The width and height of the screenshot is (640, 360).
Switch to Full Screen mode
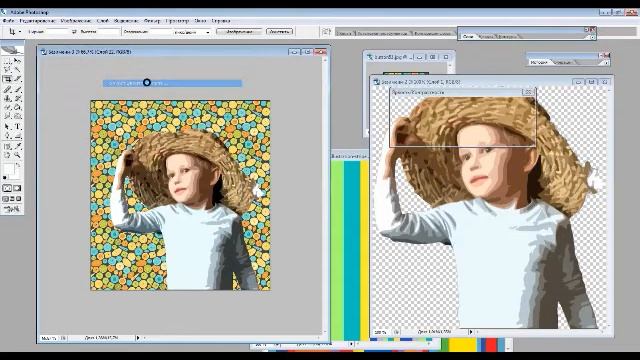pos(19,199)
